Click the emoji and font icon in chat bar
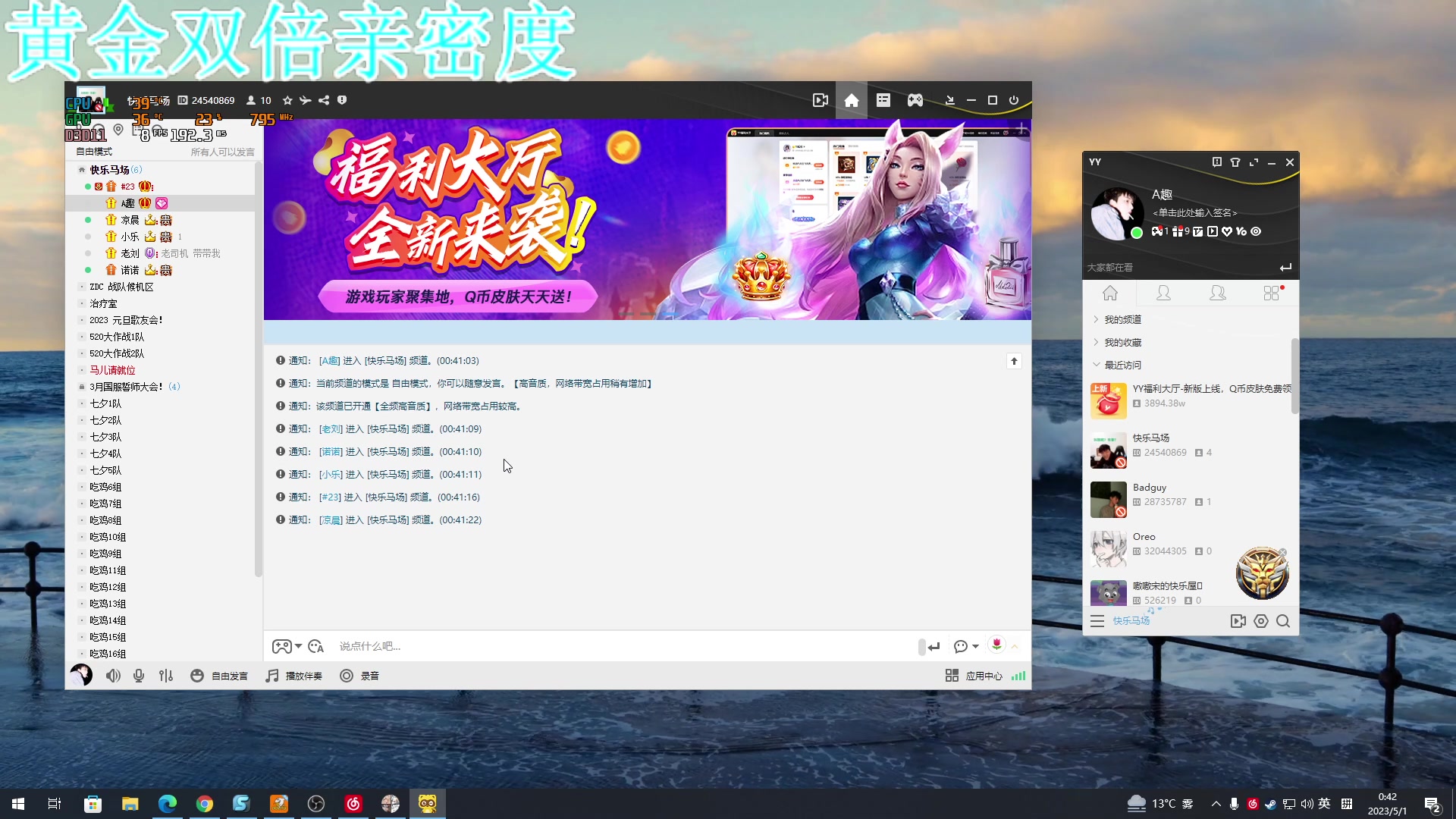Image resolution: width=1456 pixels, height=819 pixels. (316, 646)
